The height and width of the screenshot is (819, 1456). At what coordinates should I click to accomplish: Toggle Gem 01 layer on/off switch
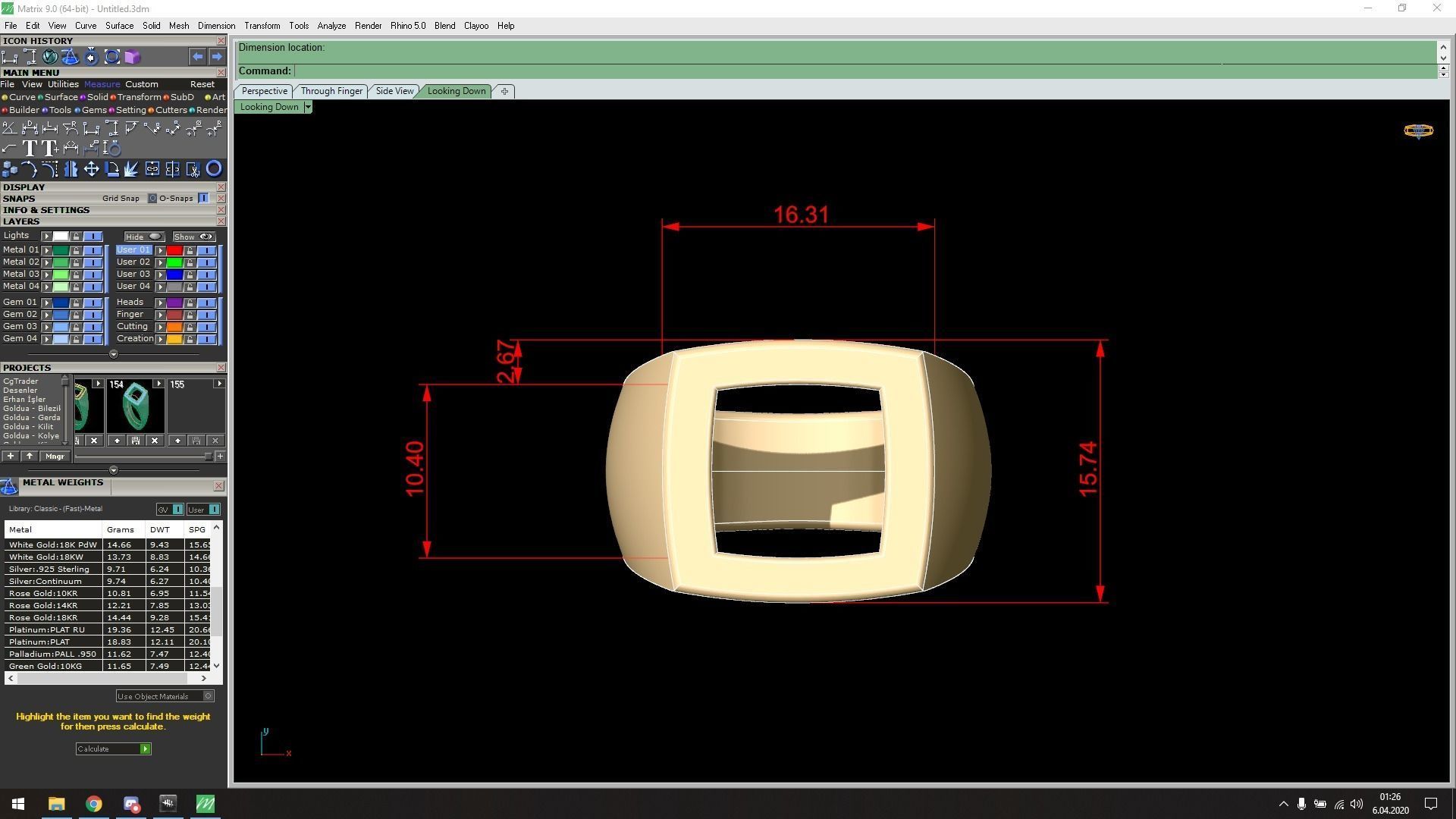pyautogui.click(x=93, y=303)
